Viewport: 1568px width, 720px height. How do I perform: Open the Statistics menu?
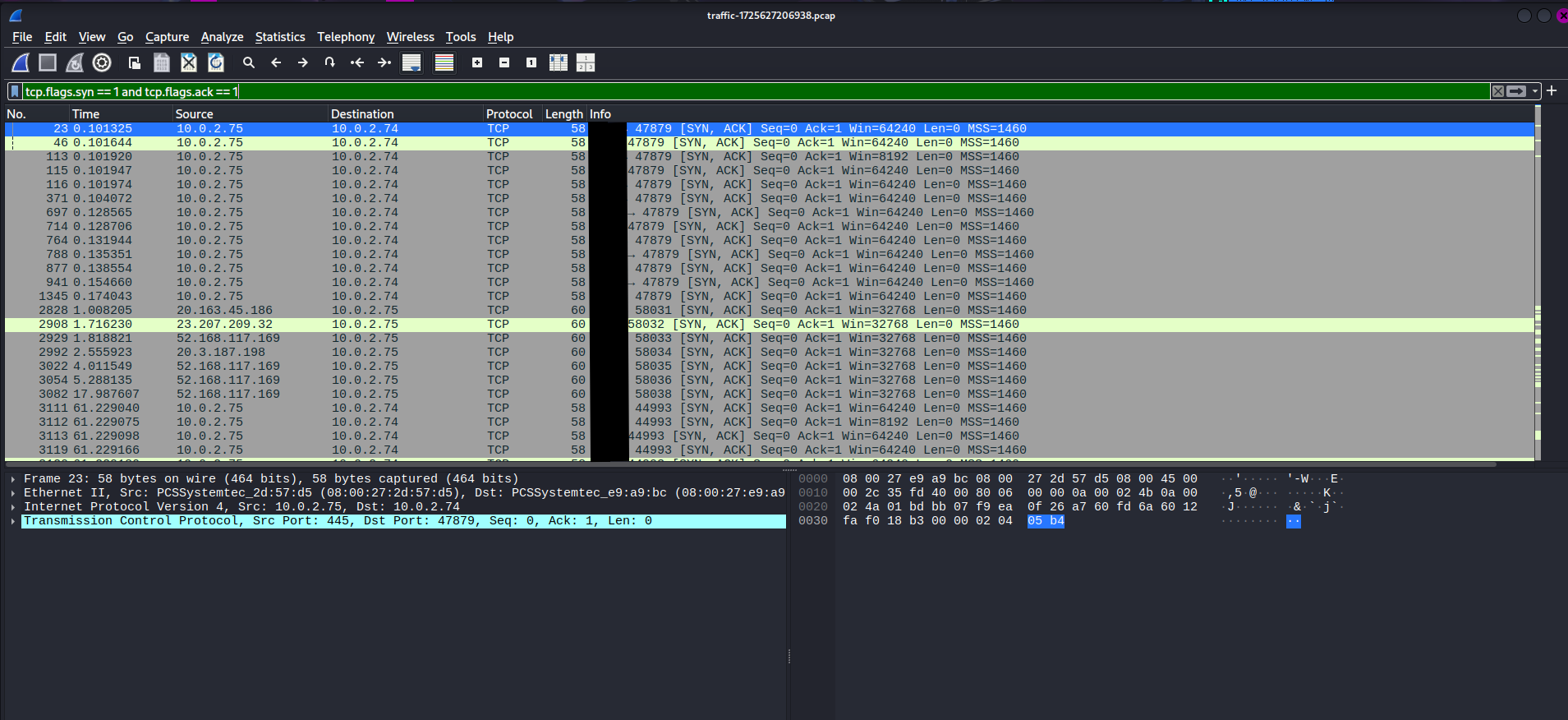pyautogui.click(x=280, y=37)
